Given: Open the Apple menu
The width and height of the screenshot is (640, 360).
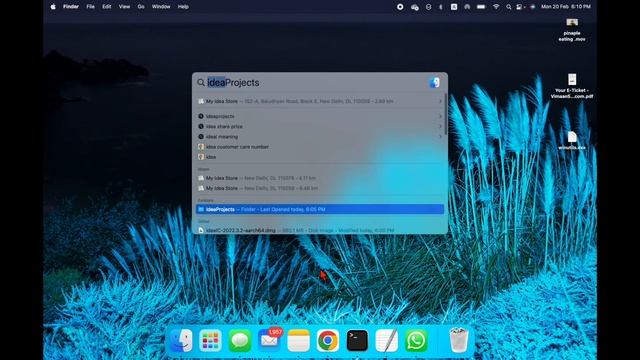Looking at the screenshot, I should pyautogui.click(x=53, y=7).
